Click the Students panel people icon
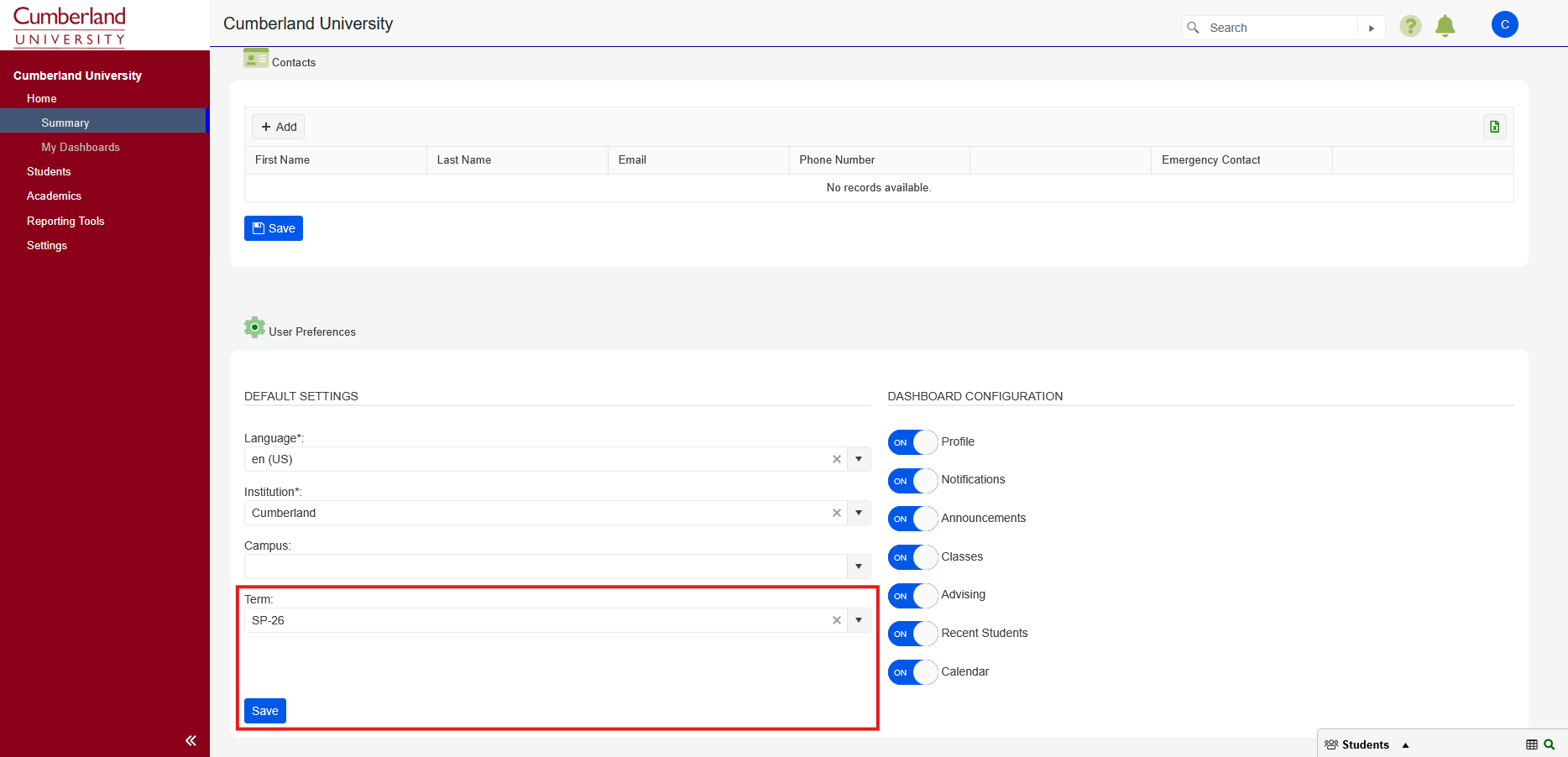The width and height of the screenshot is (1568, 757). (1330, 744)
